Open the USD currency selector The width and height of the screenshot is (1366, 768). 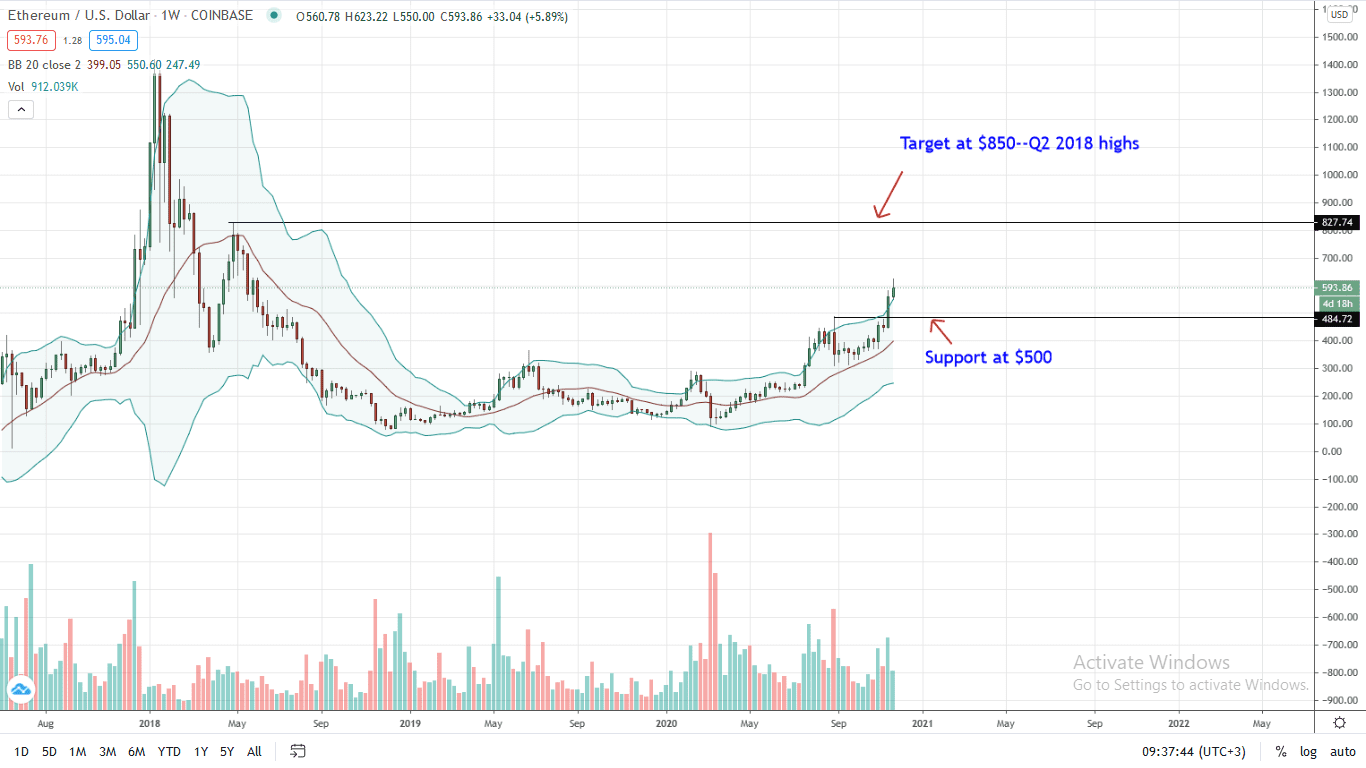(1339, 14)
